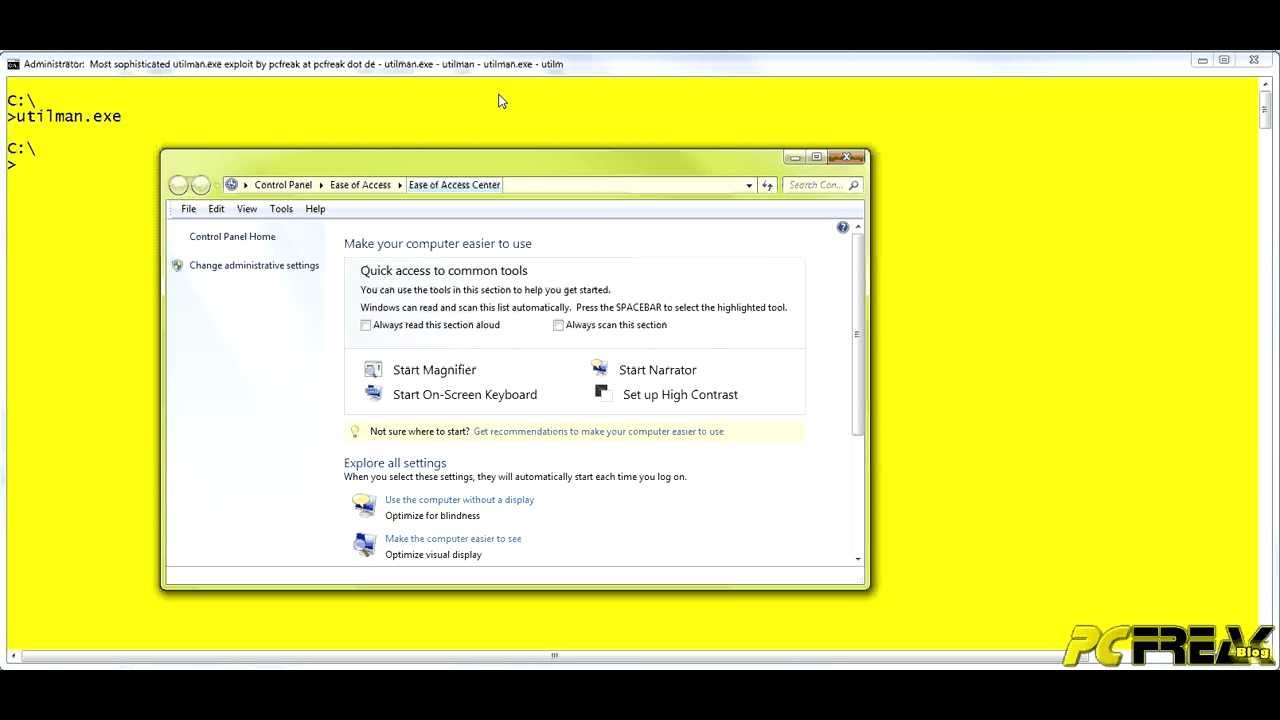Click 'Optimize for blindness' text
This screenshot has height=720, width=1280.
click(x=432, y=516)
